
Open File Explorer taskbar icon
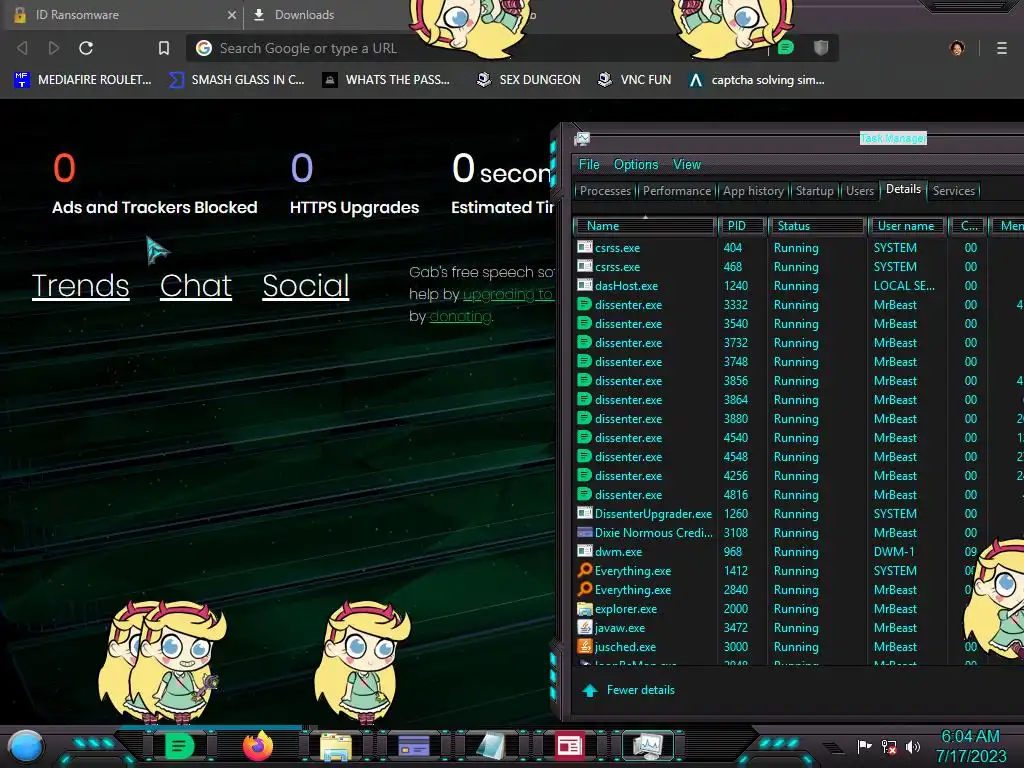coord(336,747)
